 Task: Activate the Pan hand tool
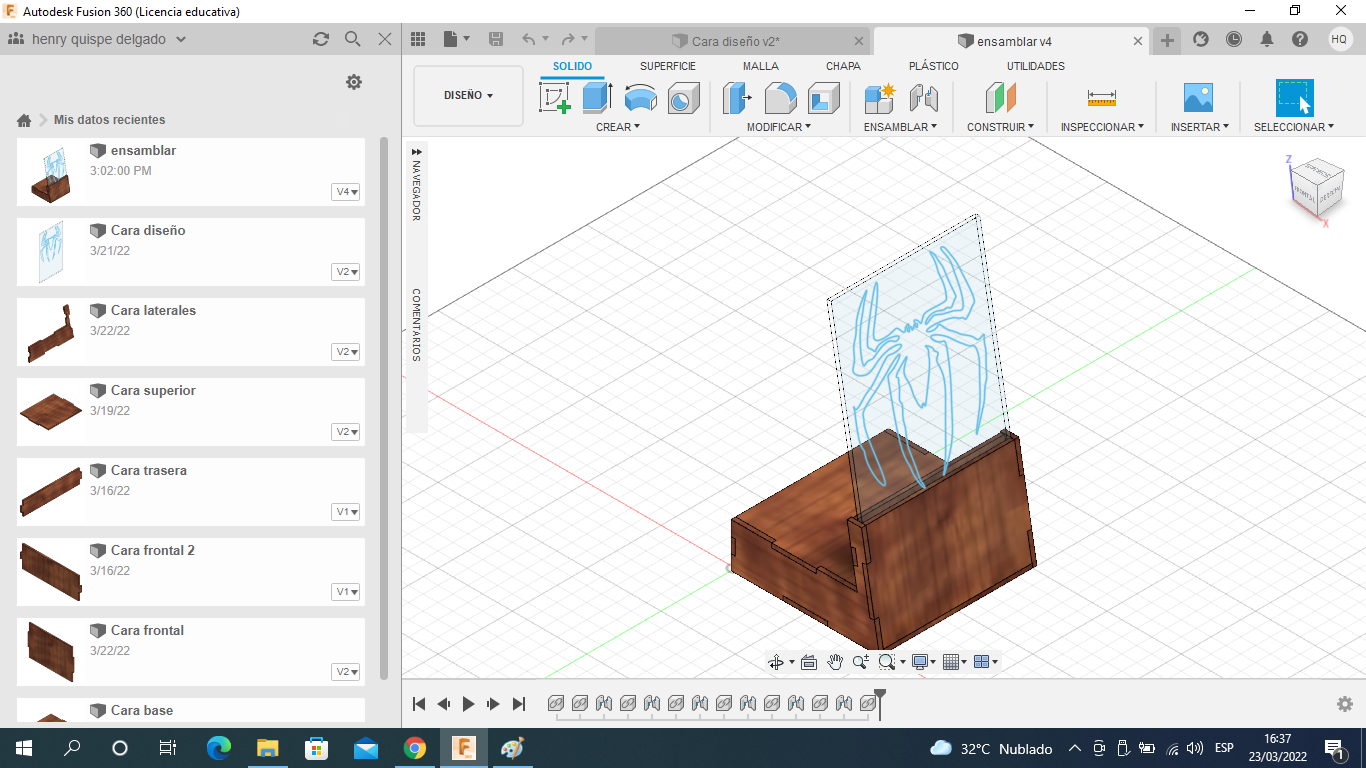[x=835, y=662]
